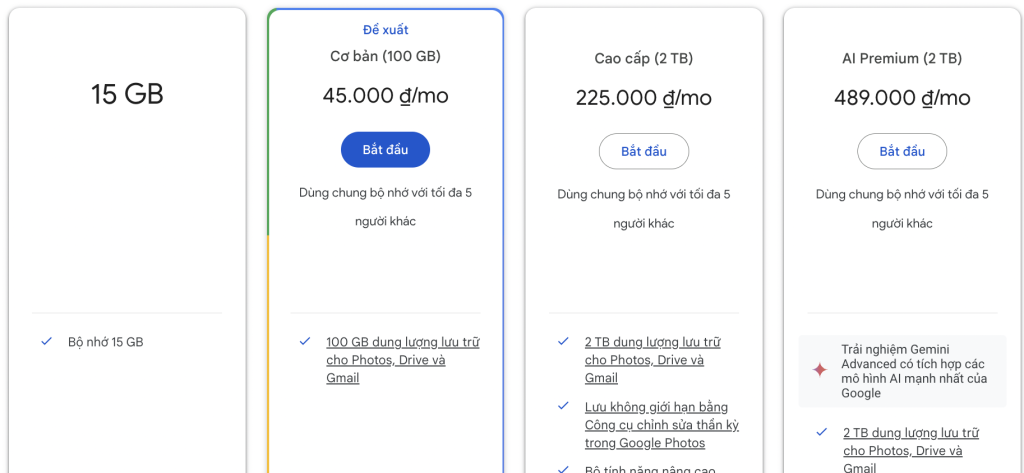Click the Bộ nhớ 15 GB feature text
This screenshot has width=1024, height=473.
point(105,342)
